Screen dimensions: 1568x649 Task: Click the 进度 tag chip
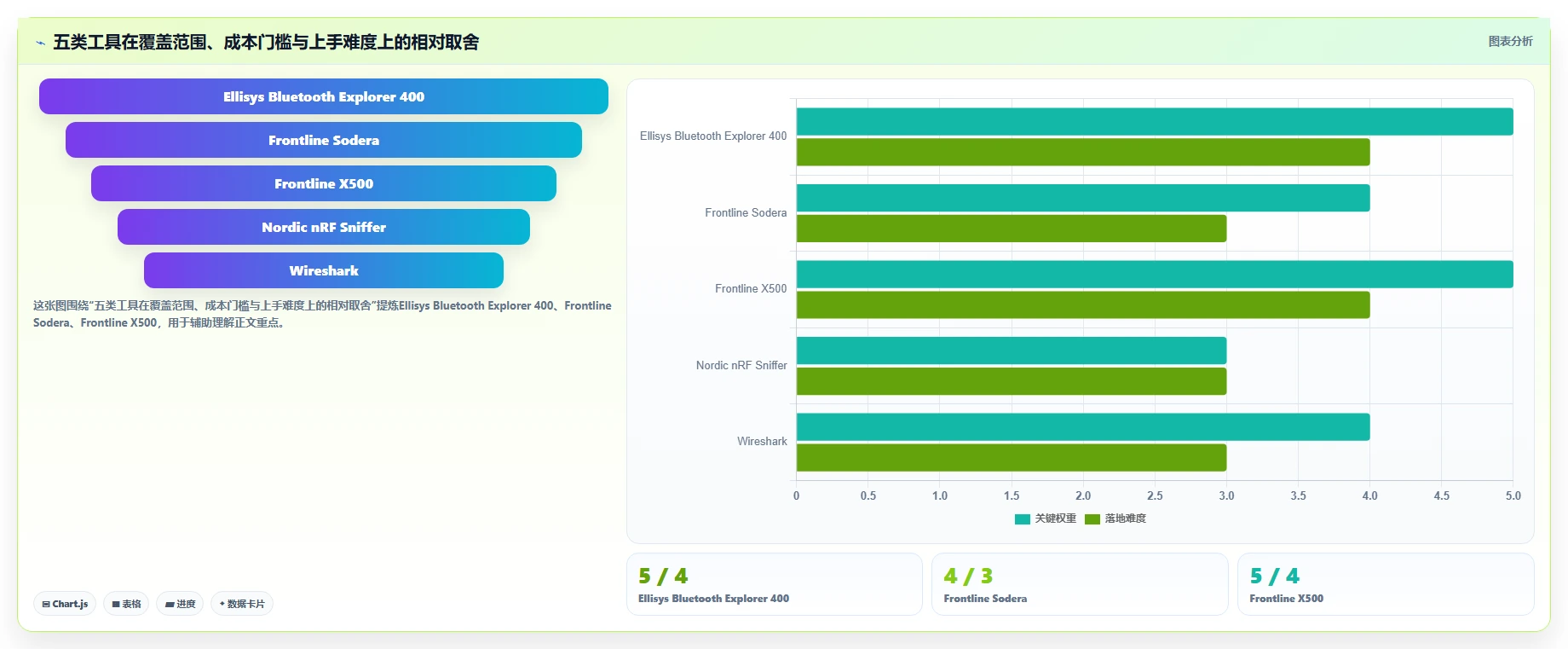[180, 604]
